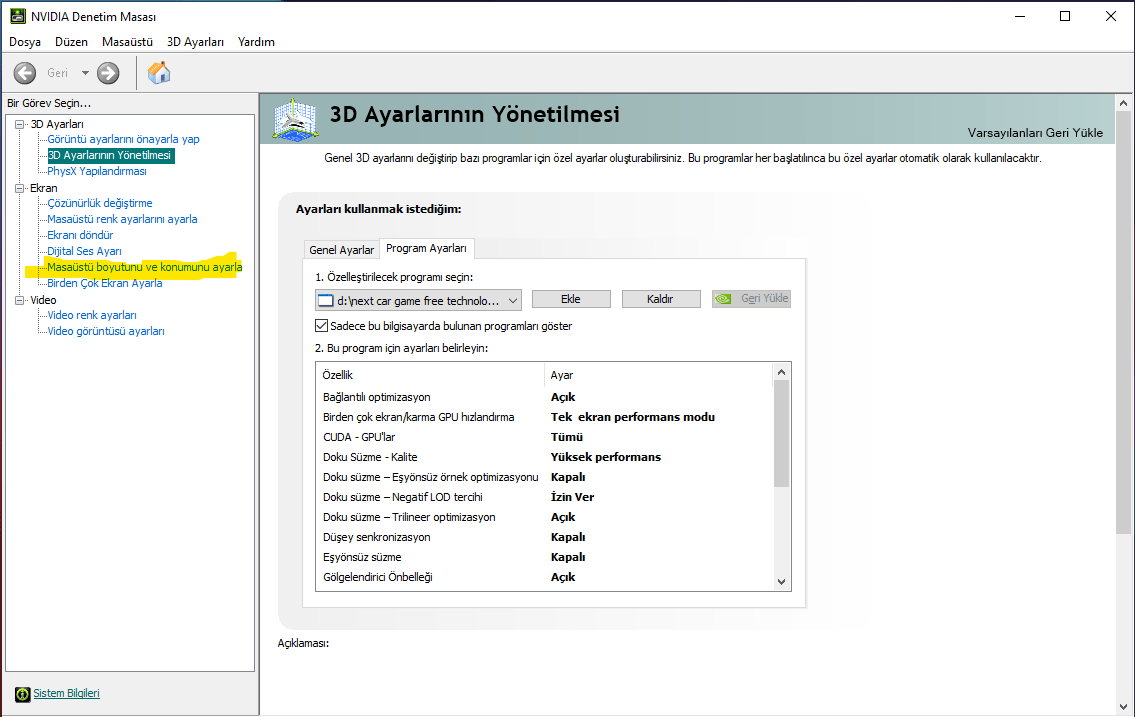Viewport: 1135px width, 717px height.
Task: Open the Düzen menu
Action: (71, 42)
